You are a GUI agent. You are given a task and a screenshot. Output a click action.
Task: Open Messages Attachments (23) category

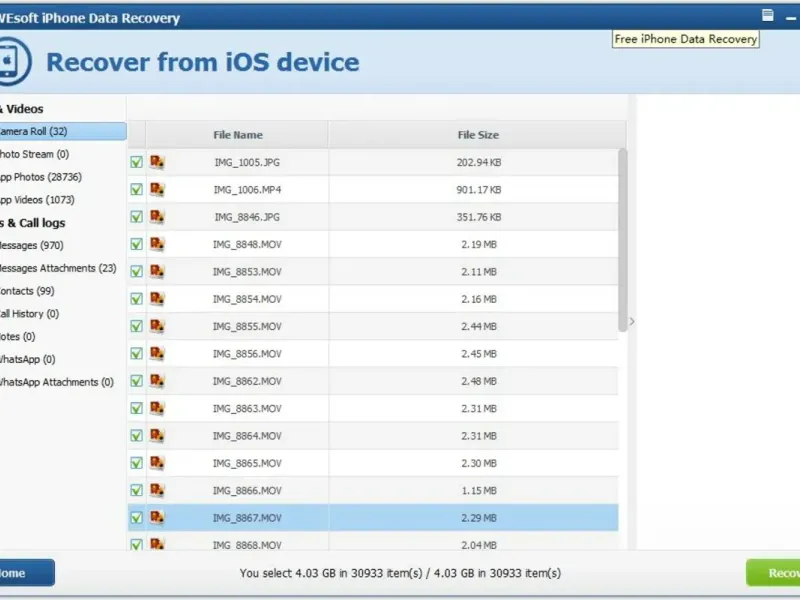tap(58, 268)
